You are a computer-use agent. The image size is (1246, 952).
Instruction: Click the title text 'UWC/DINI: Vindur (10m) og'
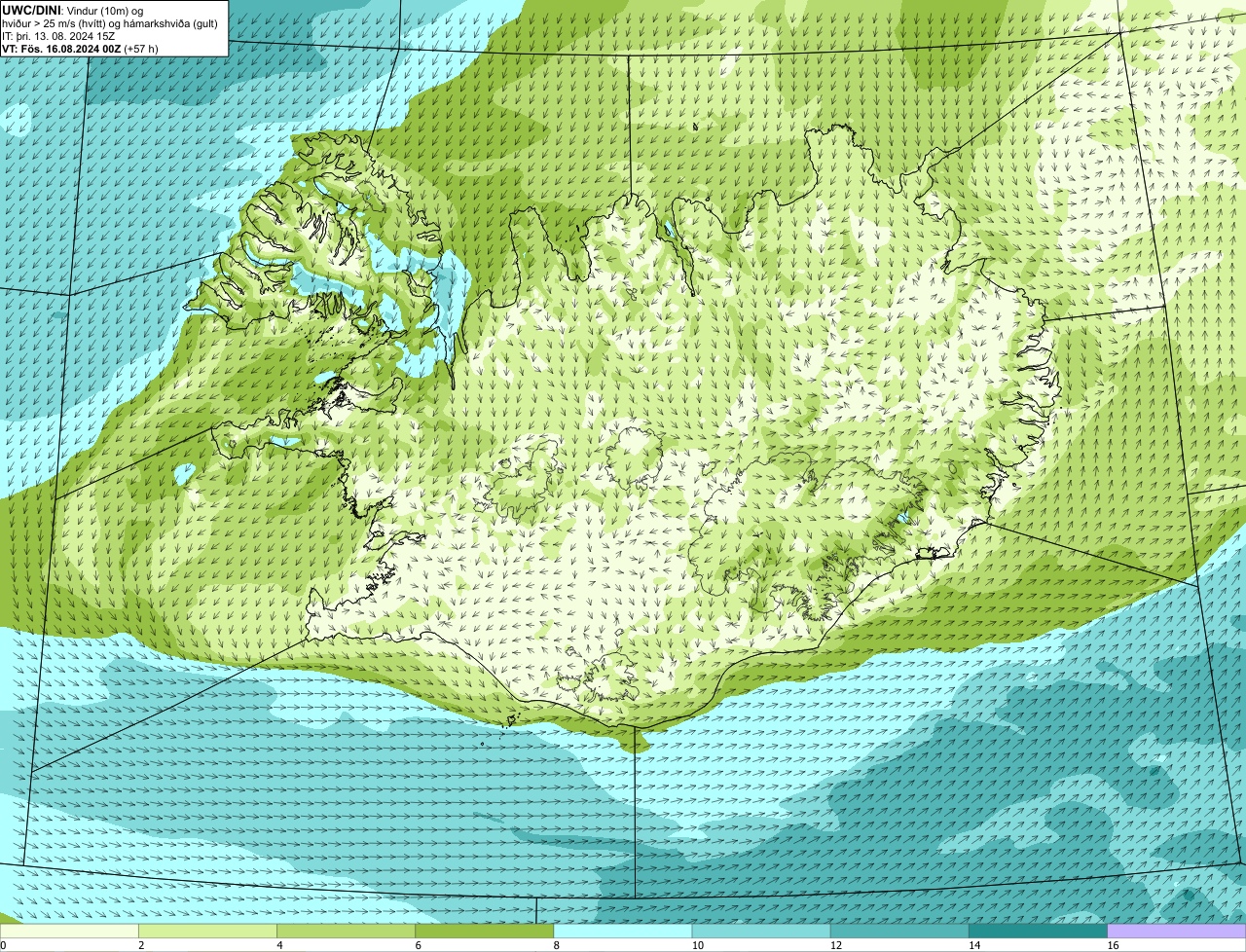tap(73, 10)
